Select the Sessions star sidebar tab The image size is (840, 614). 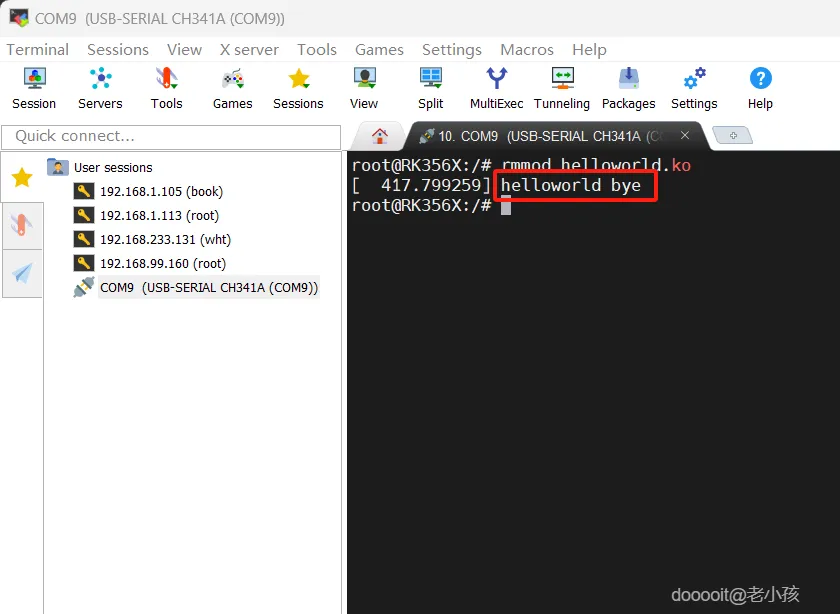tap(22, 177)
